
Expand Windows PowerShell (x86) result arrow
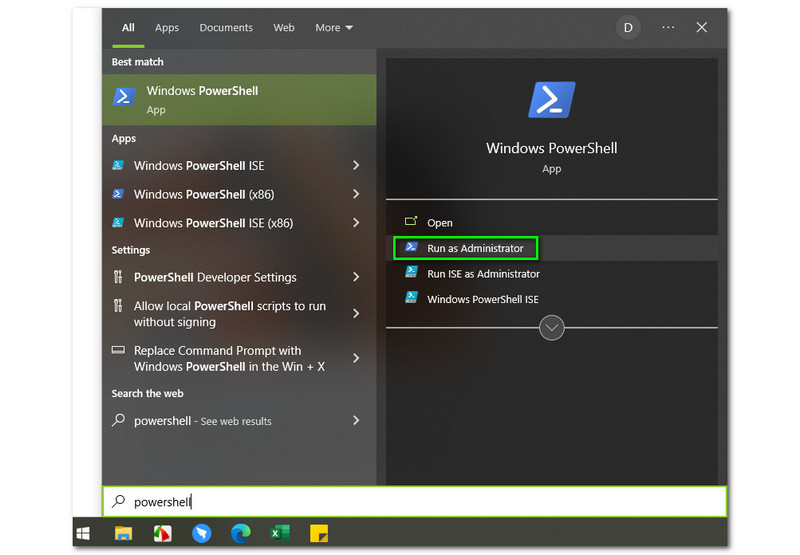(356, 194)
